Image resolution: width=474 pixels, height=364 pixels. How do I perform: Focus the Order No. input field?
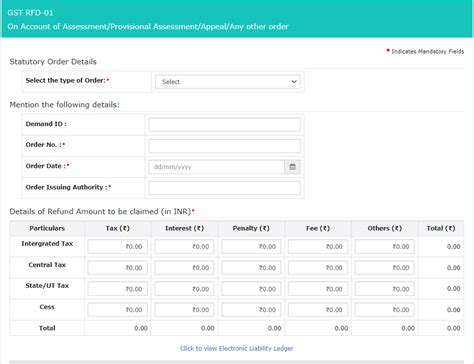tap(224, 146)
